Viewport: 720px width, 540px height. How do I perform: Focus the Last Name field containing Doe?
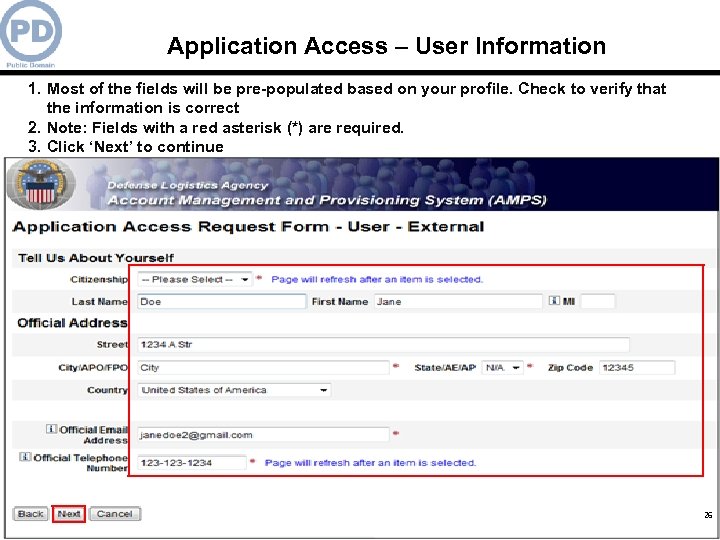tap(222, 302)
